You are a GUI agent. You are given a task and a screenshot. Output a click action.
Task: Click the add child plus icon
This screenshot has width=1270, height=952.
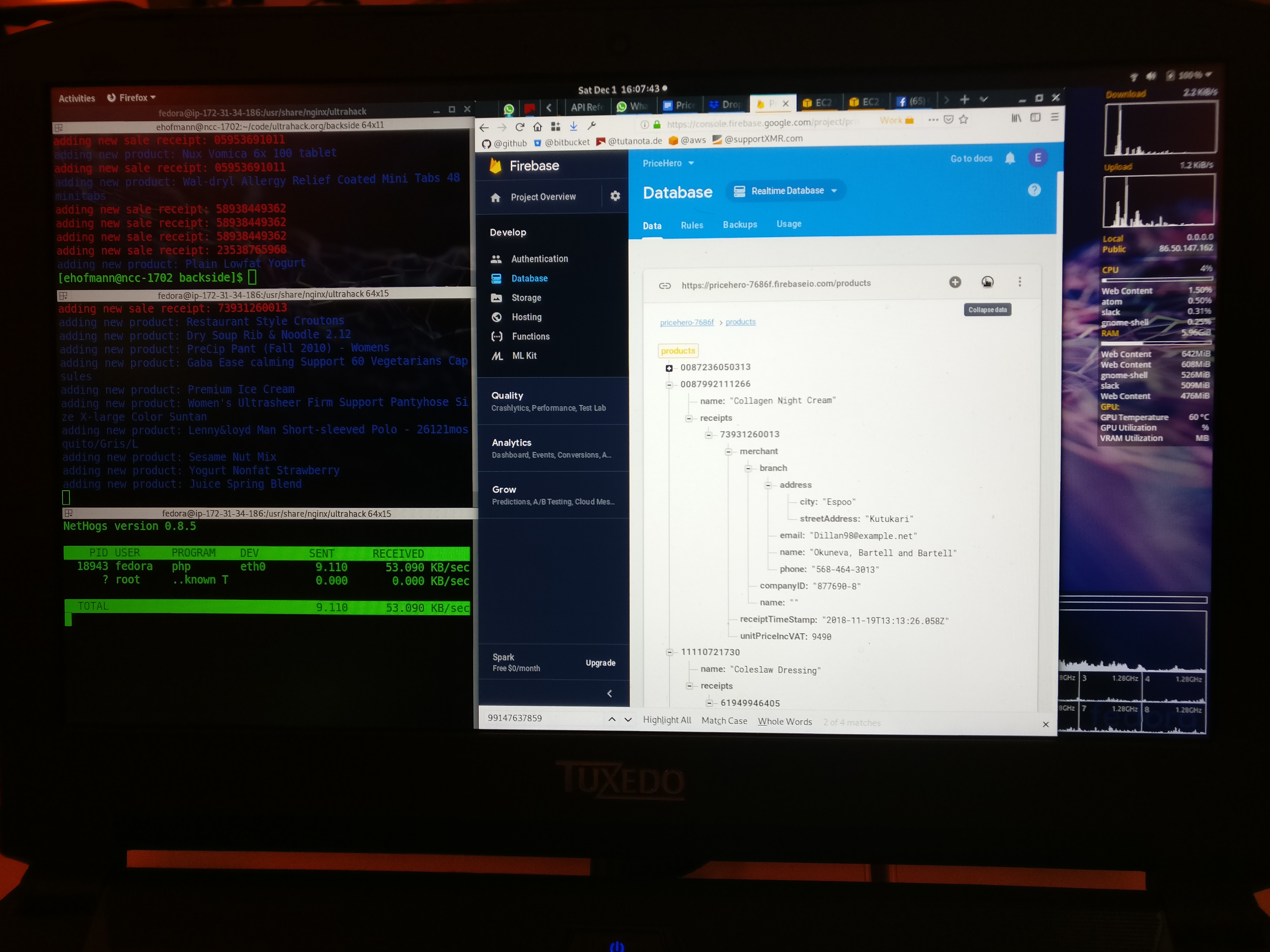955,282
